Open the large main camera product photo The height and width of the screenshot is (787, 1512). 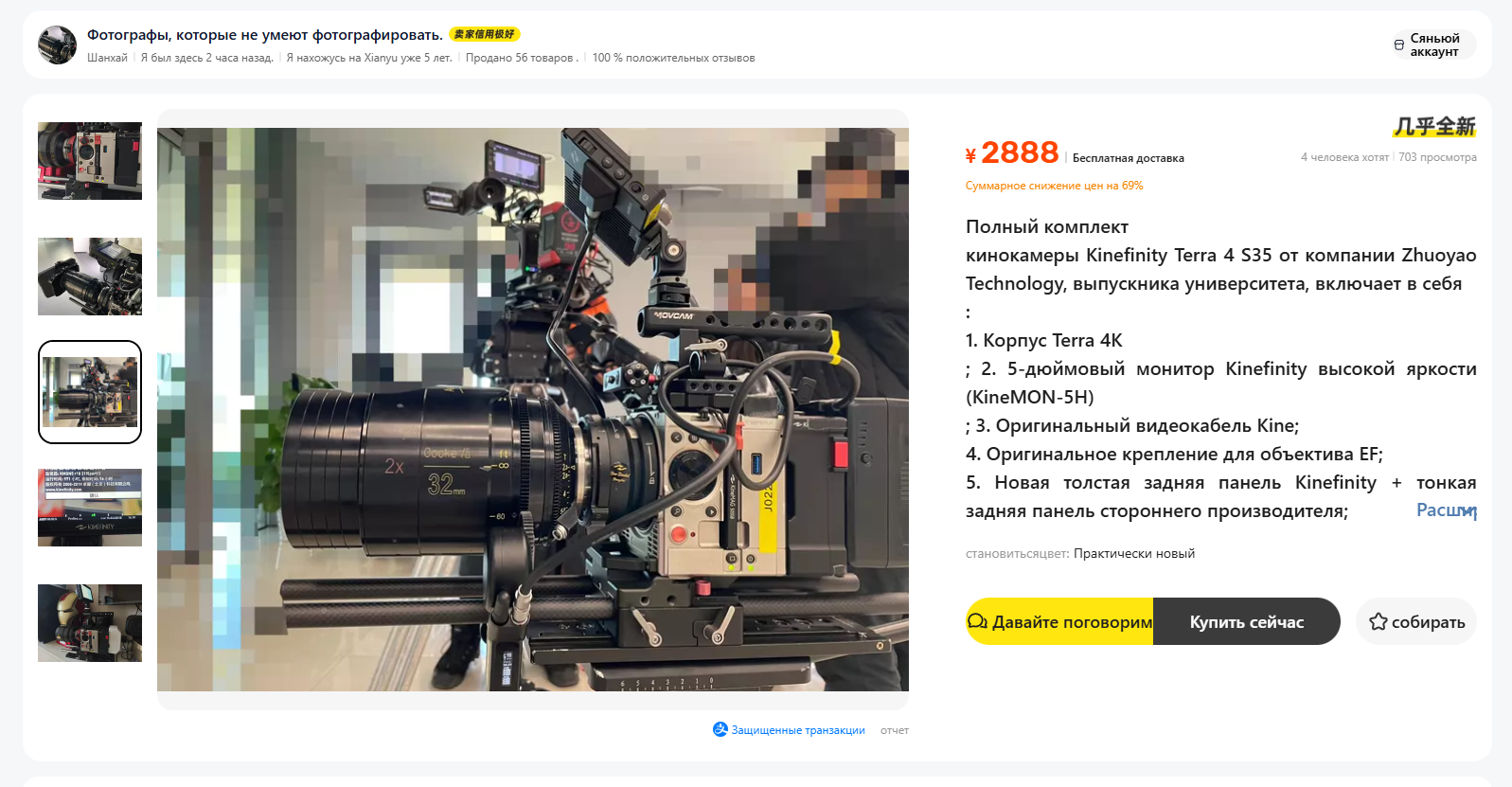533,409
